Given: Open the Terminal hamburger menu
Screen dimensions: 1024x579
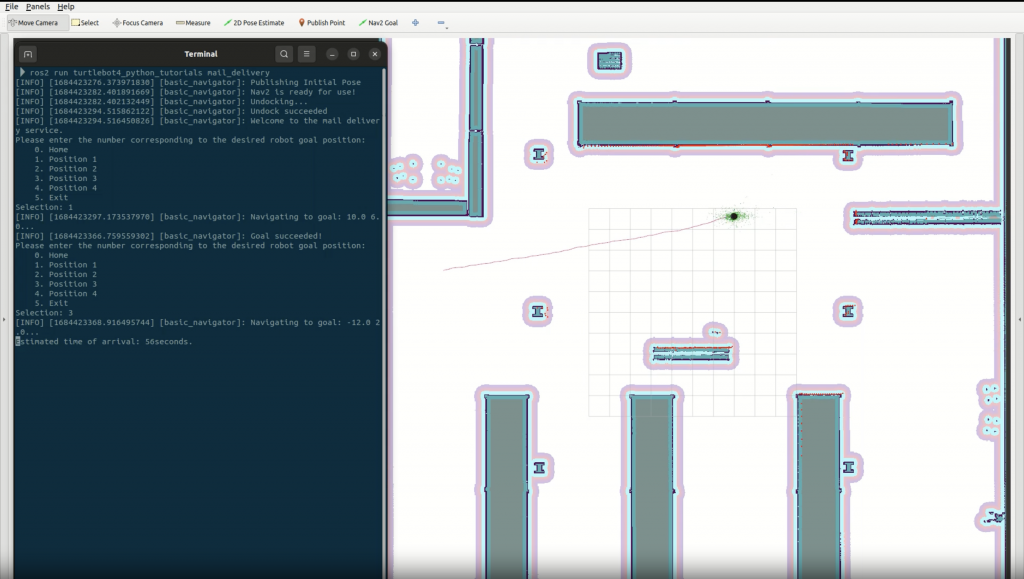Looking at the screenshot, I should click(x=306, y=54).
